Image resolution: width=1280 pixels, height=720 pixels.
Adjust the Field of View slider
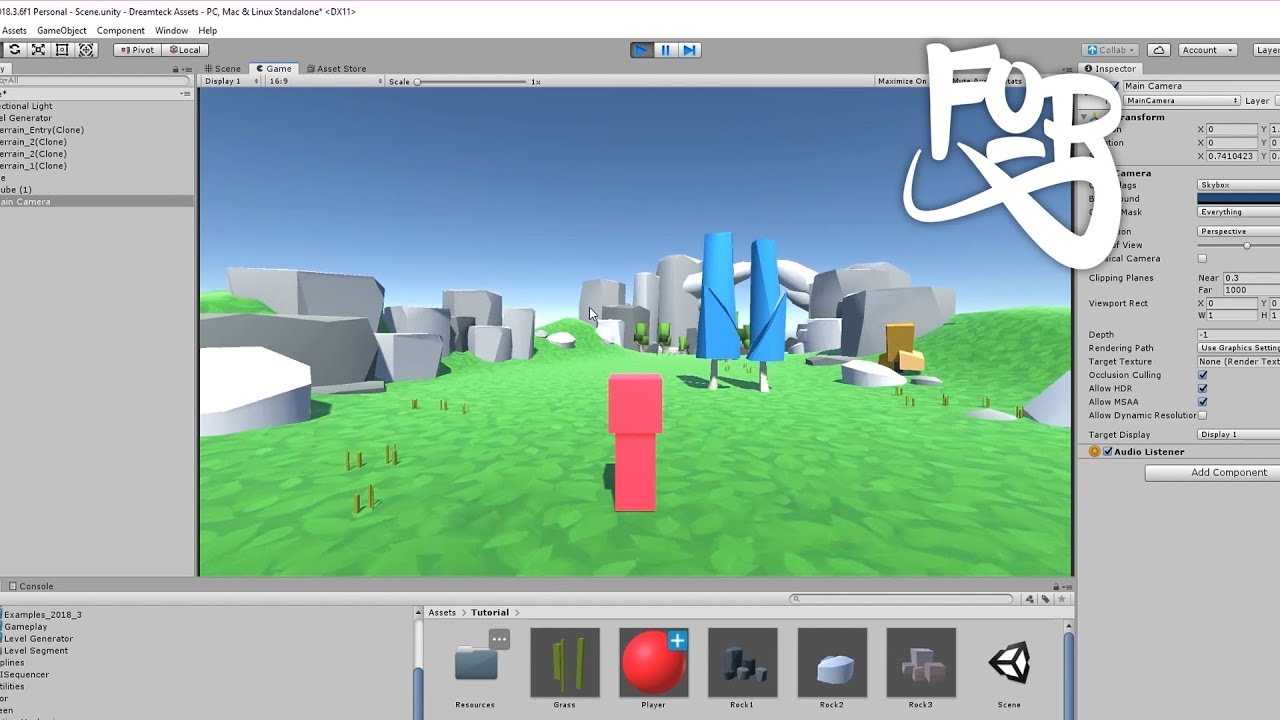(x=1239, y=245)
